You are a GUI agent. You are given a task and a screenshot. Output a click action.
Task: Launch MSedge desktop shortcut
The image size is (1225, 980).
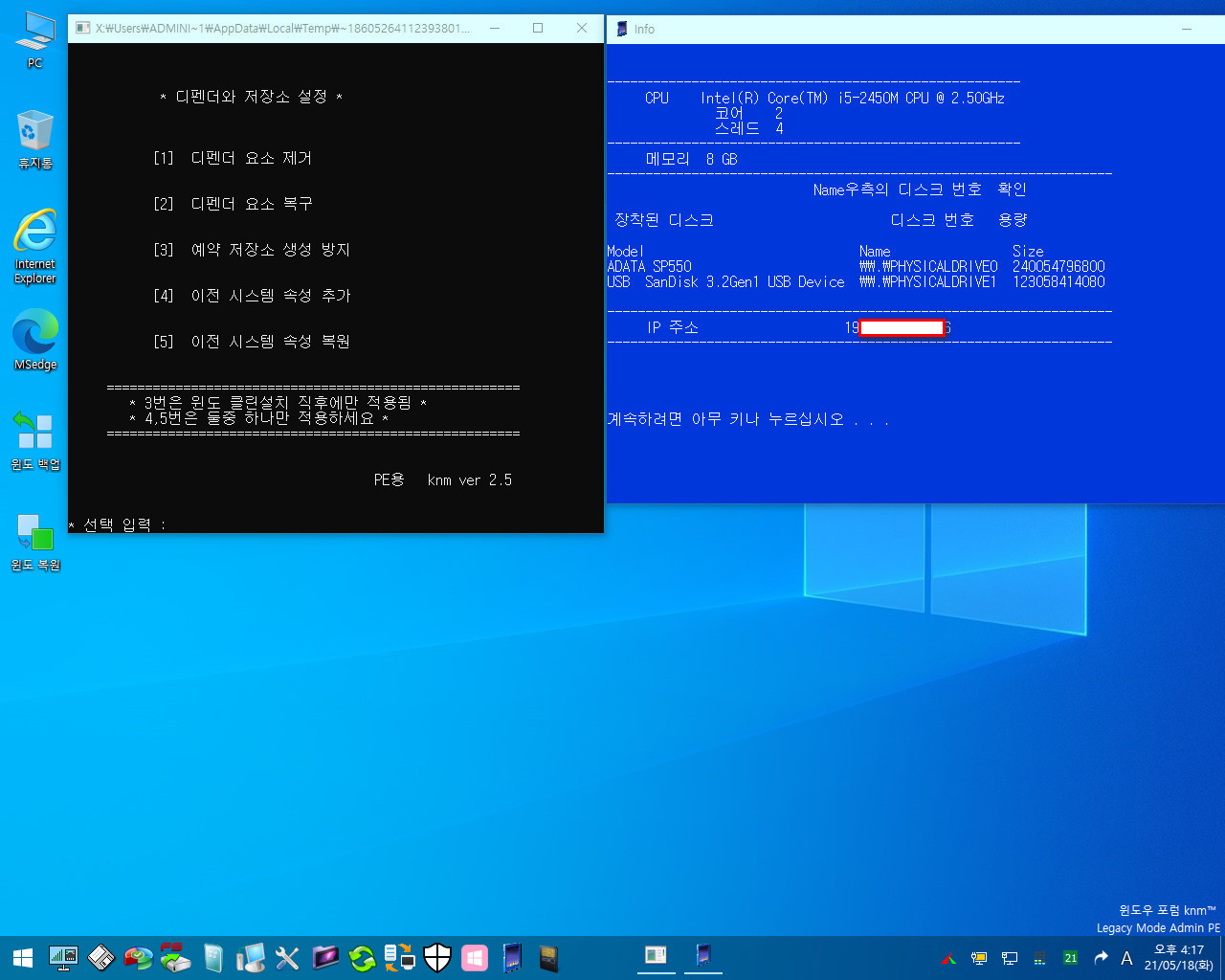34,339
